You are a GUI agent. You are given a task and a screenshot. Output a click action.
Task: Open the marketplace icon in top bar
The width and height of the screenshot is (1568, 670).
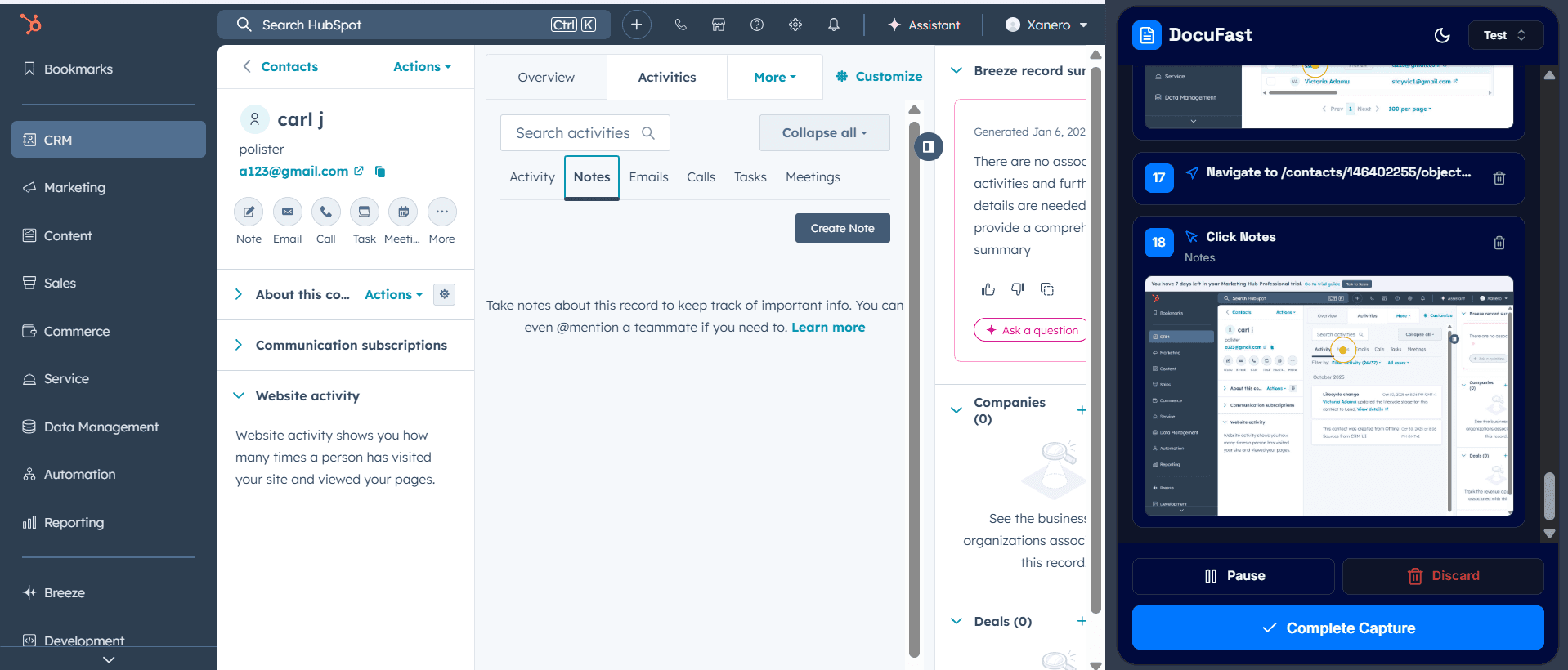719,25
